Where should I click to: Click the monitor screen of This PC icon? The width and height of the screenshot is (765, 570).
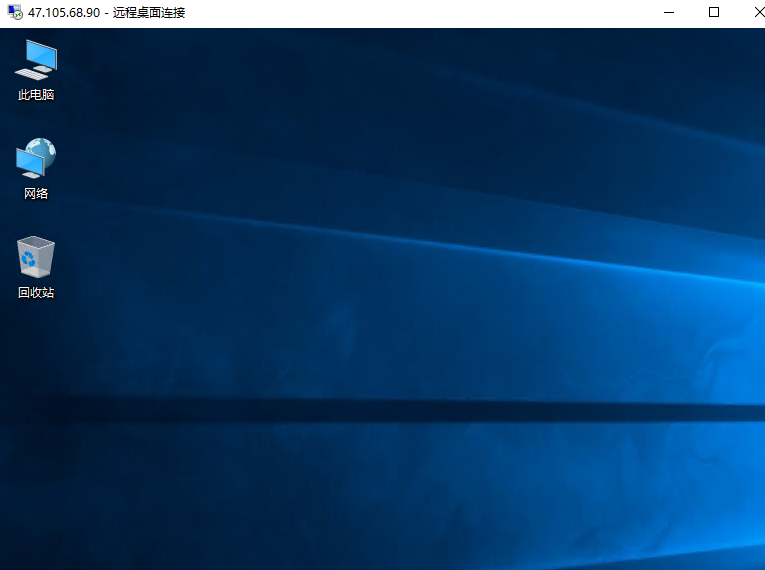39,54
